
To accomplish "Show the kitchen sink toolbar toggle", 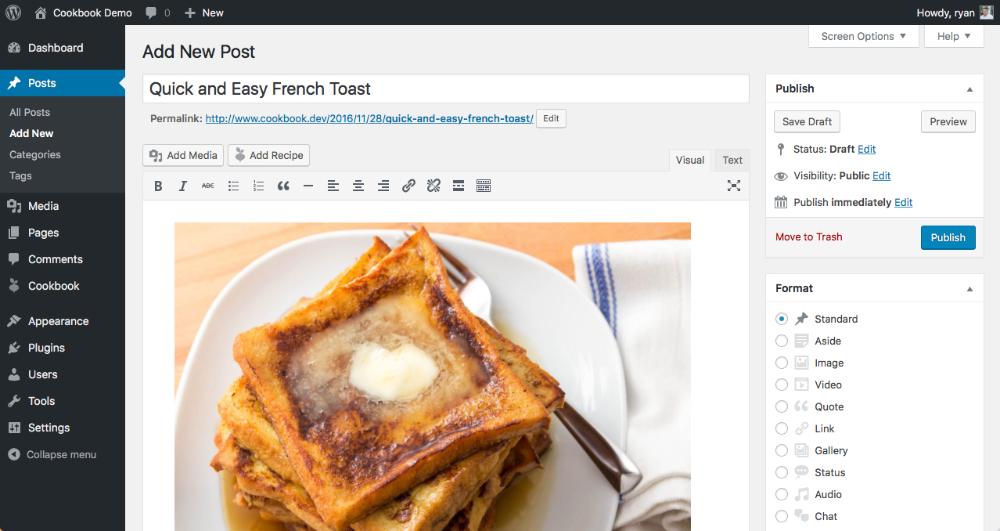I will [483, 185].
